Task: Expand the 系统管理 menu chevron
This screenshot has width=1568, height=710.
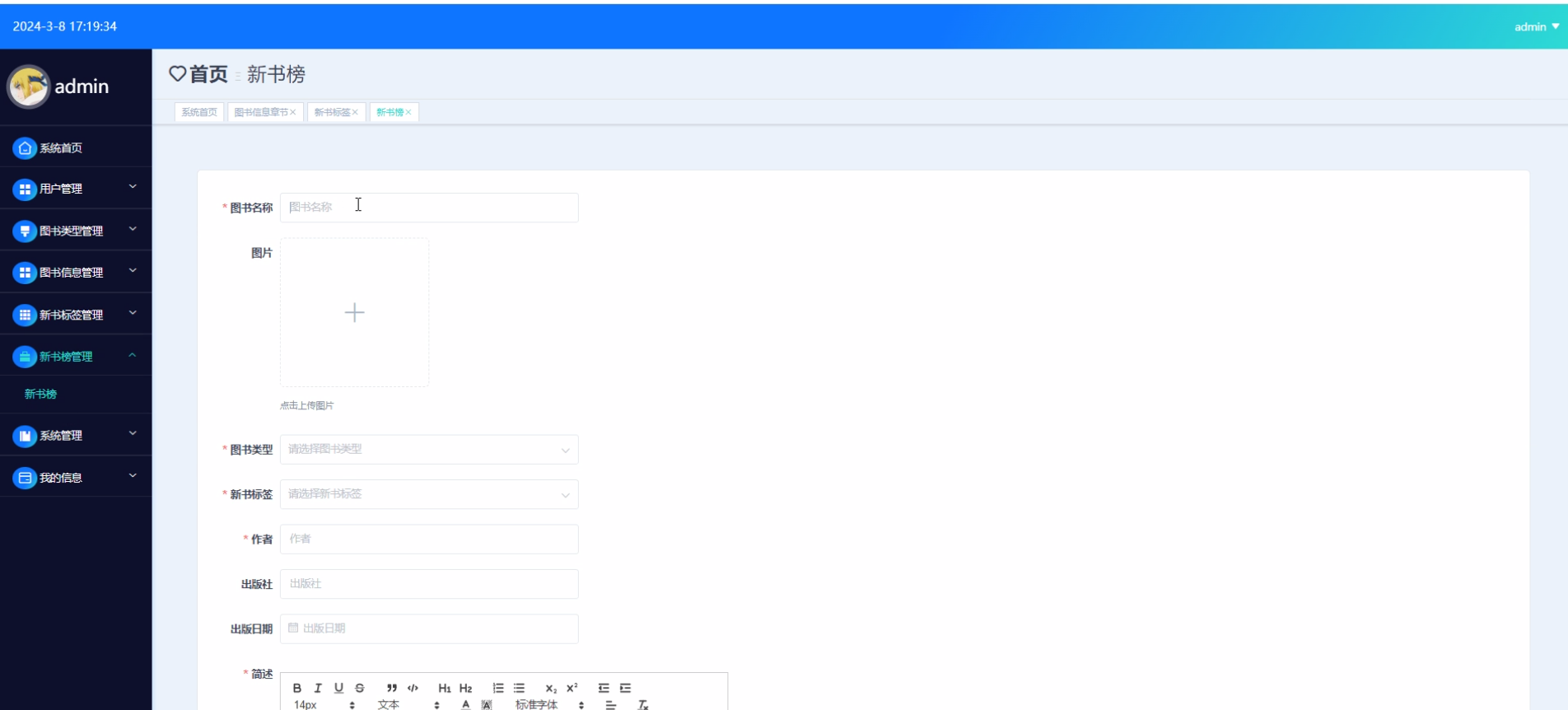Action: click(133, 433)
